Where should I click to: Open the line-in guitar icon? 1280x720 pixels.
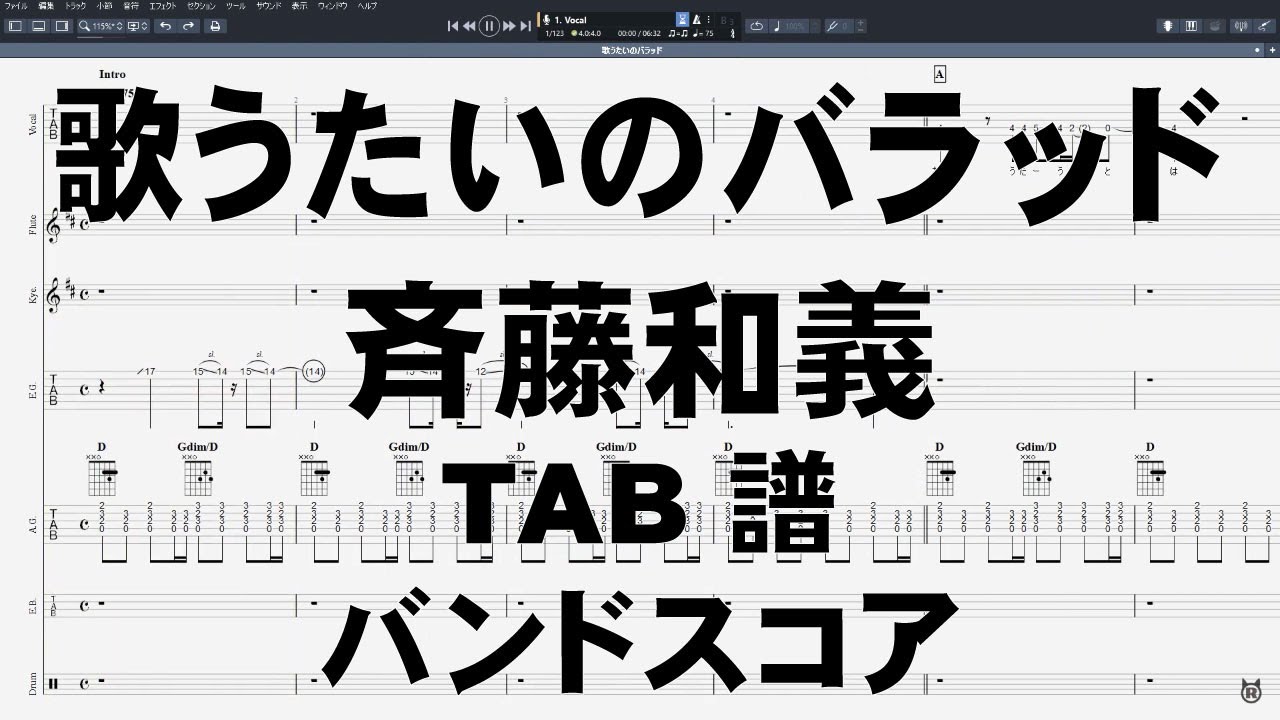tap(1263, 26)
